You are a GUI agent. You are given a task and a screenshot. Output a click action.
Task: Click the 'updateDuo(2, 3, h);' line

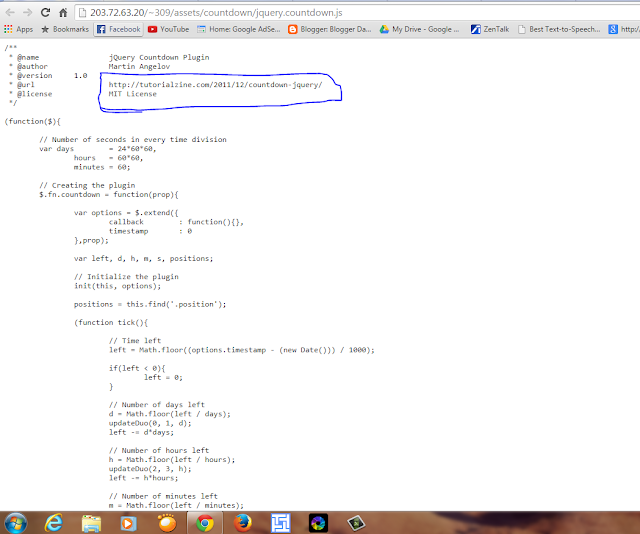pos(150,469)
